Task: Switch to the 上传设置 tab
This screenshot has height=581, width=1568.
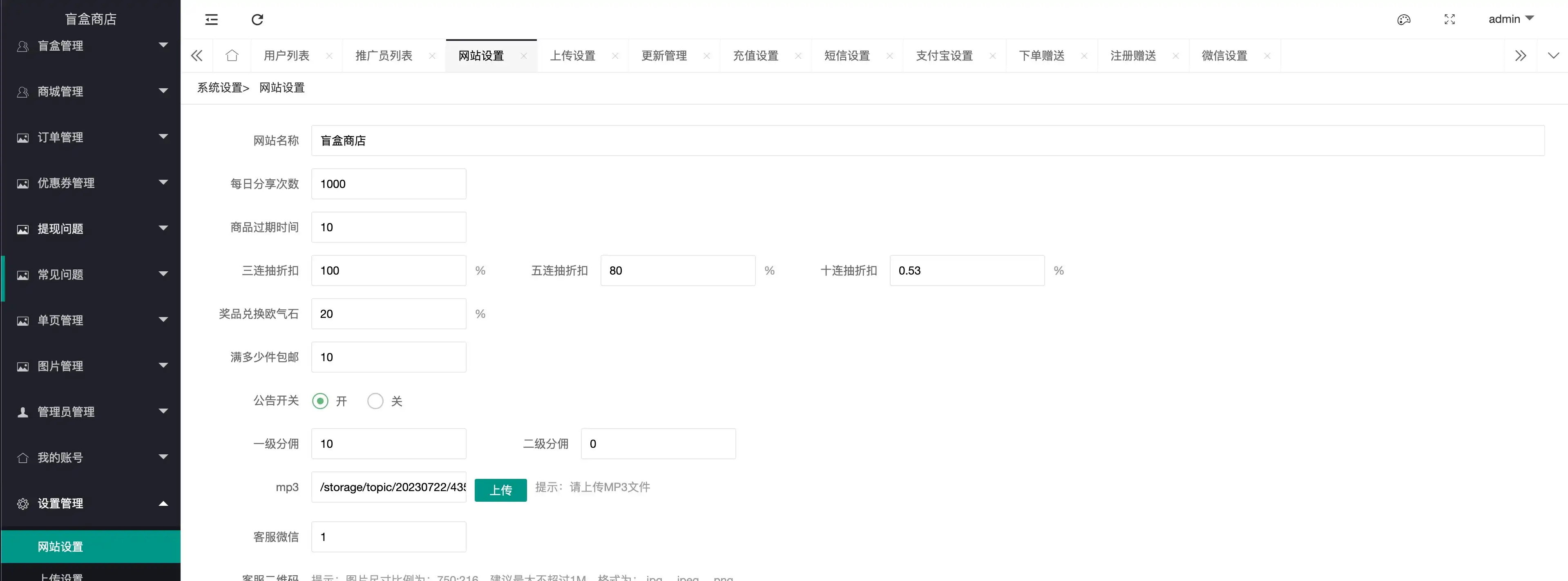Action: 572,56
